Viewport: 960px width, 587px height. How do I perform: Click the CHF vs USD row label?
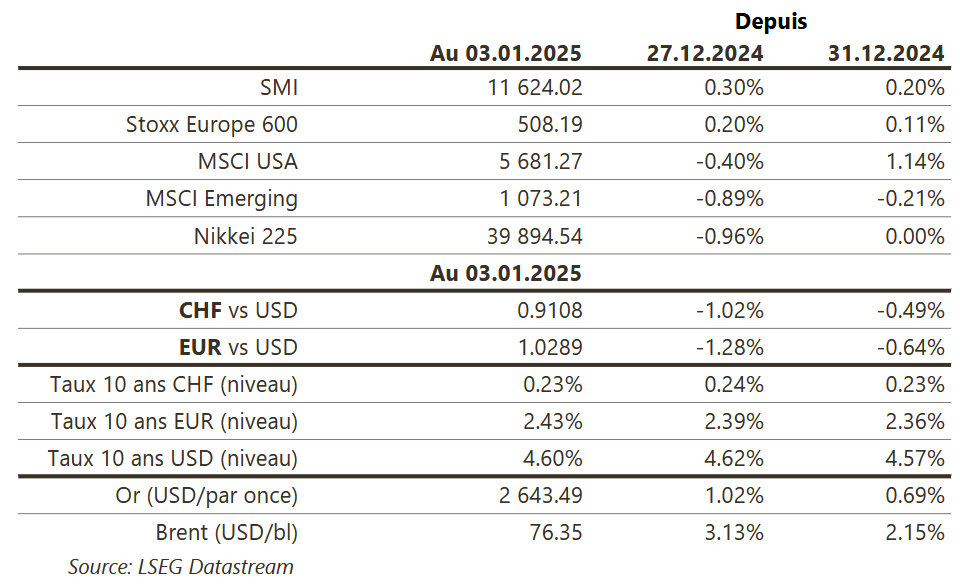click(x=238, y=311)
